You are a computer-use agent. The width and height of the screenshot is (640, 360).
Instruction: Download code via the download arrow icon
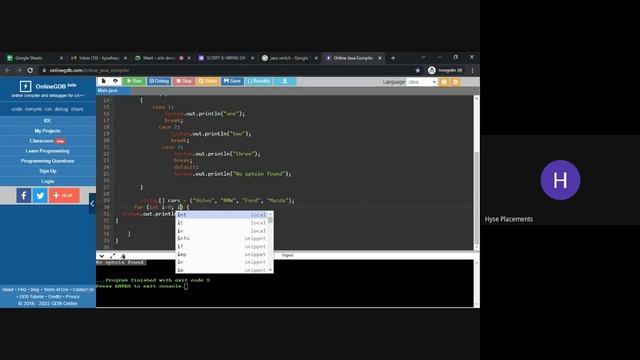click(285, 81)
